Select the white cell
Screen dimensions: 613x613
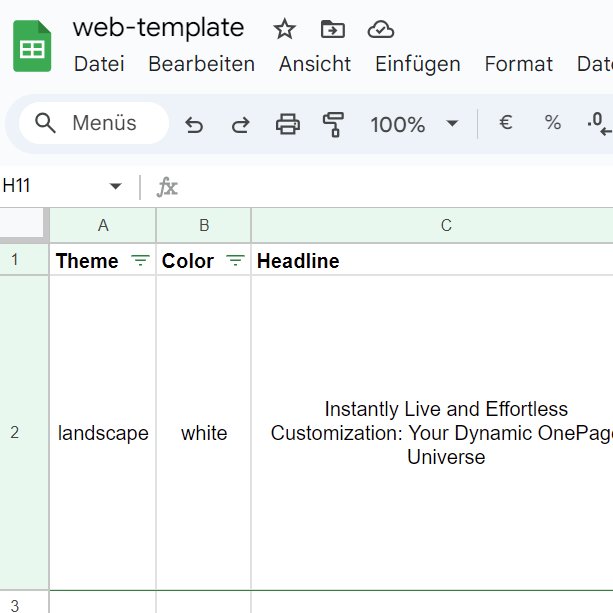coord(204,433)
